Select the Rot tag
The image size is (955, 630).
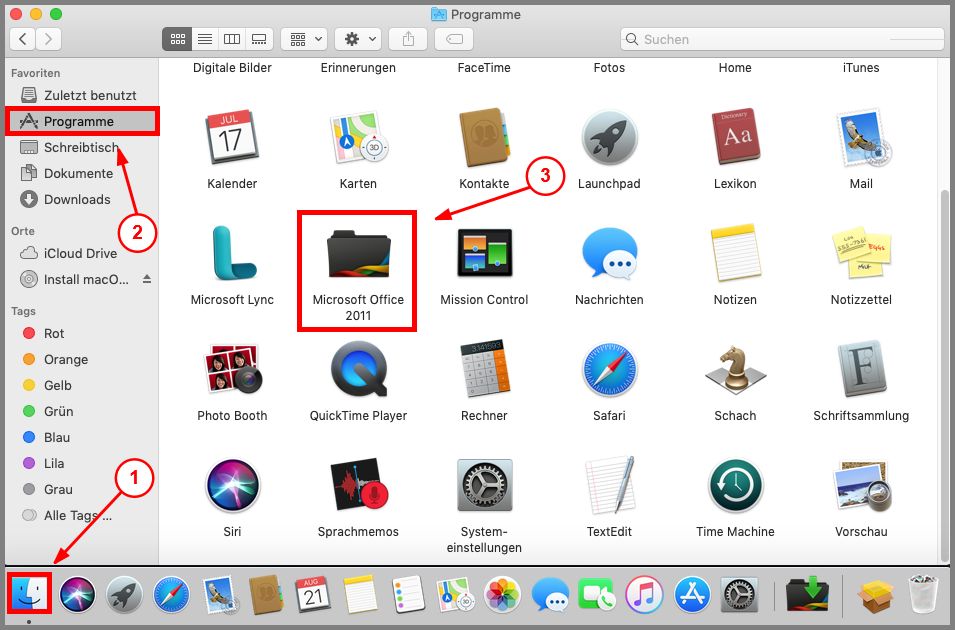tap(82, 333)
